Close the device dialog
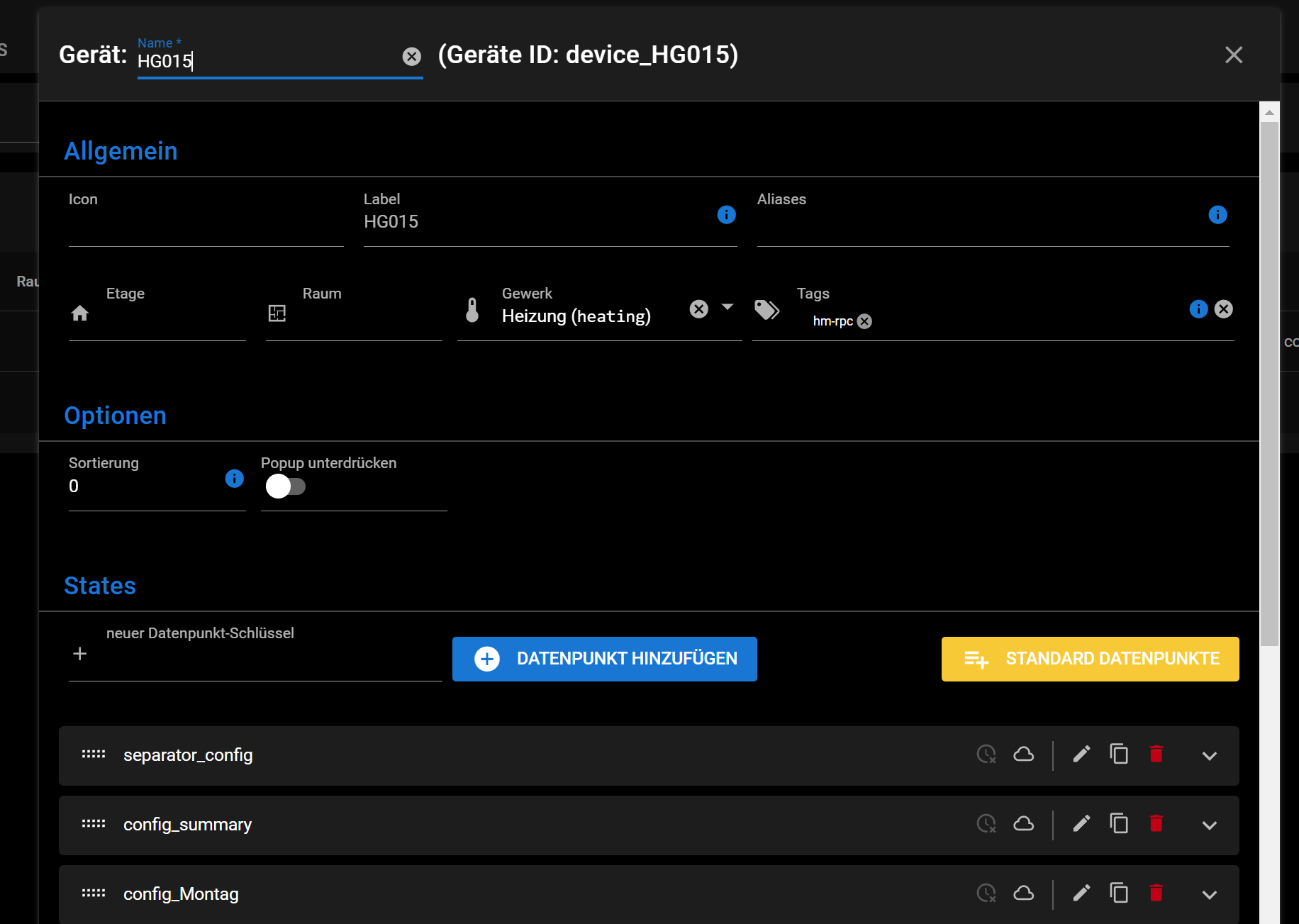Viewport: 1299px width, 924px height. [x=1234, y=55]
